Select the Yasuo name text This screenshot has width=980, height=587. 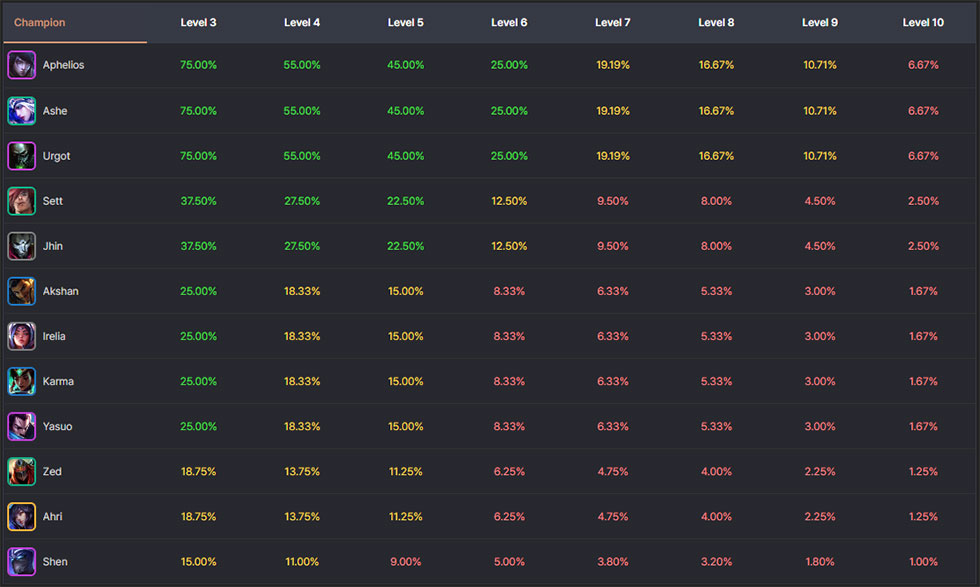click(58, 426)
